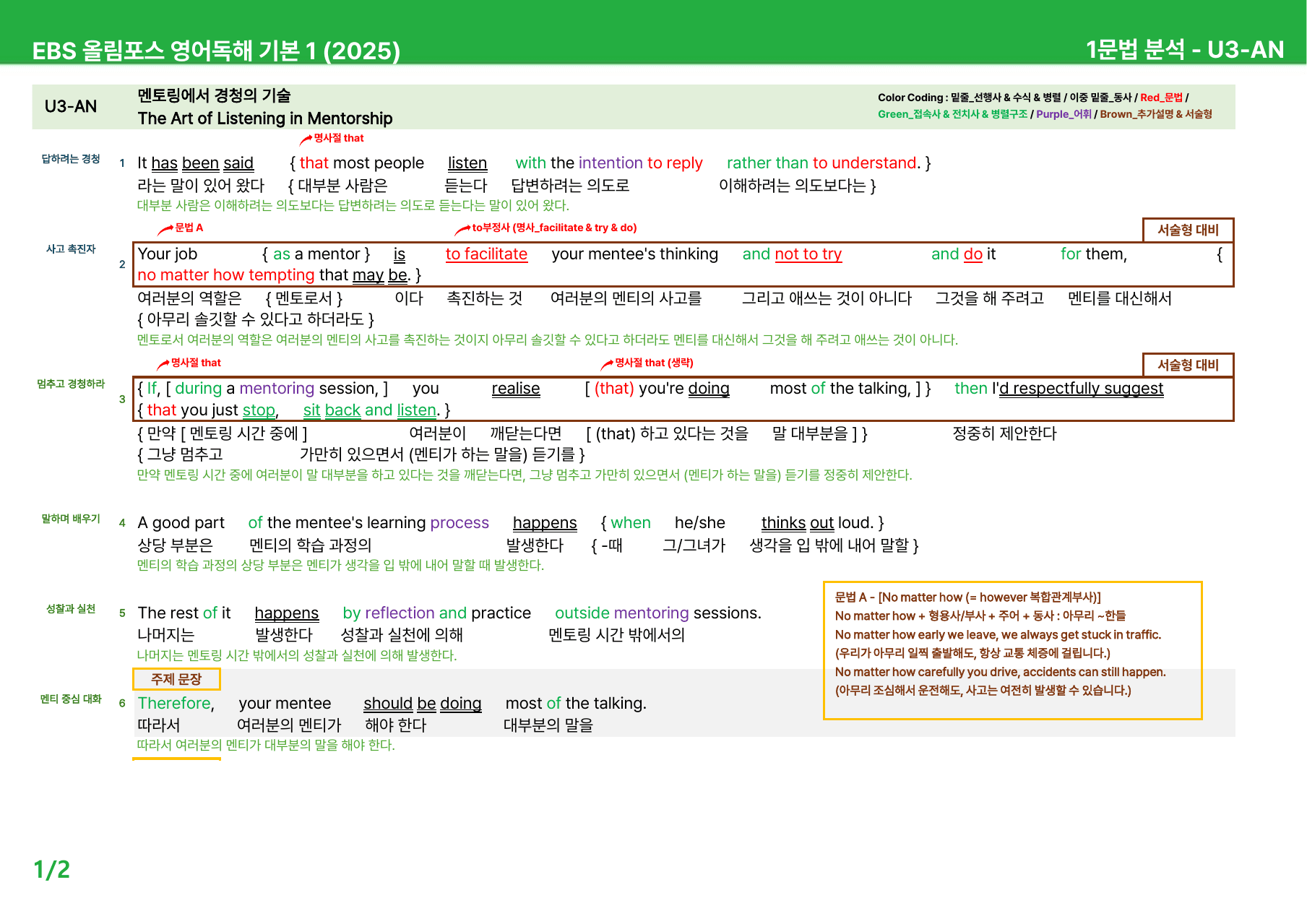This screenshot has width=1307, height=924.
Task: Click the Korean gloss '생각을 입 밖에 내어 말할'
Action: pyautogui.click(x=829, y=545)
